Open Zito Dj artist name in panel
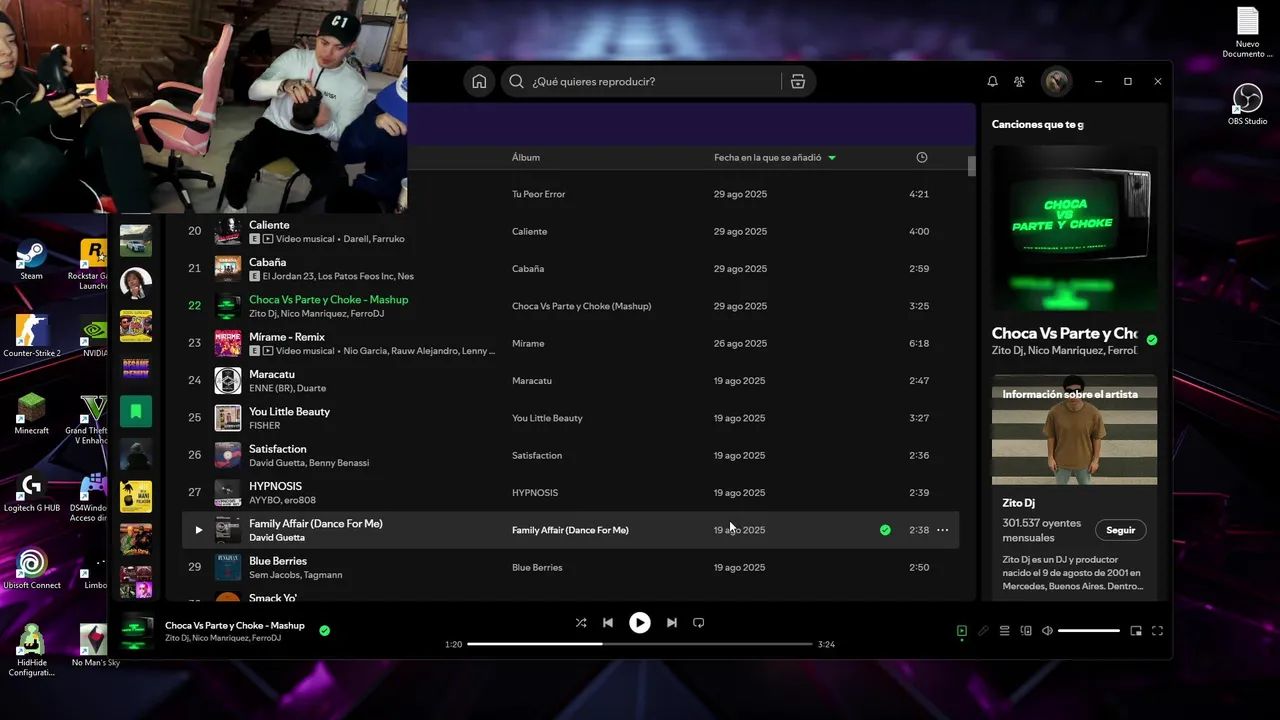The width and height of the screenshot is (1280, 720). pyautogui.click(x=1019, y=503)
